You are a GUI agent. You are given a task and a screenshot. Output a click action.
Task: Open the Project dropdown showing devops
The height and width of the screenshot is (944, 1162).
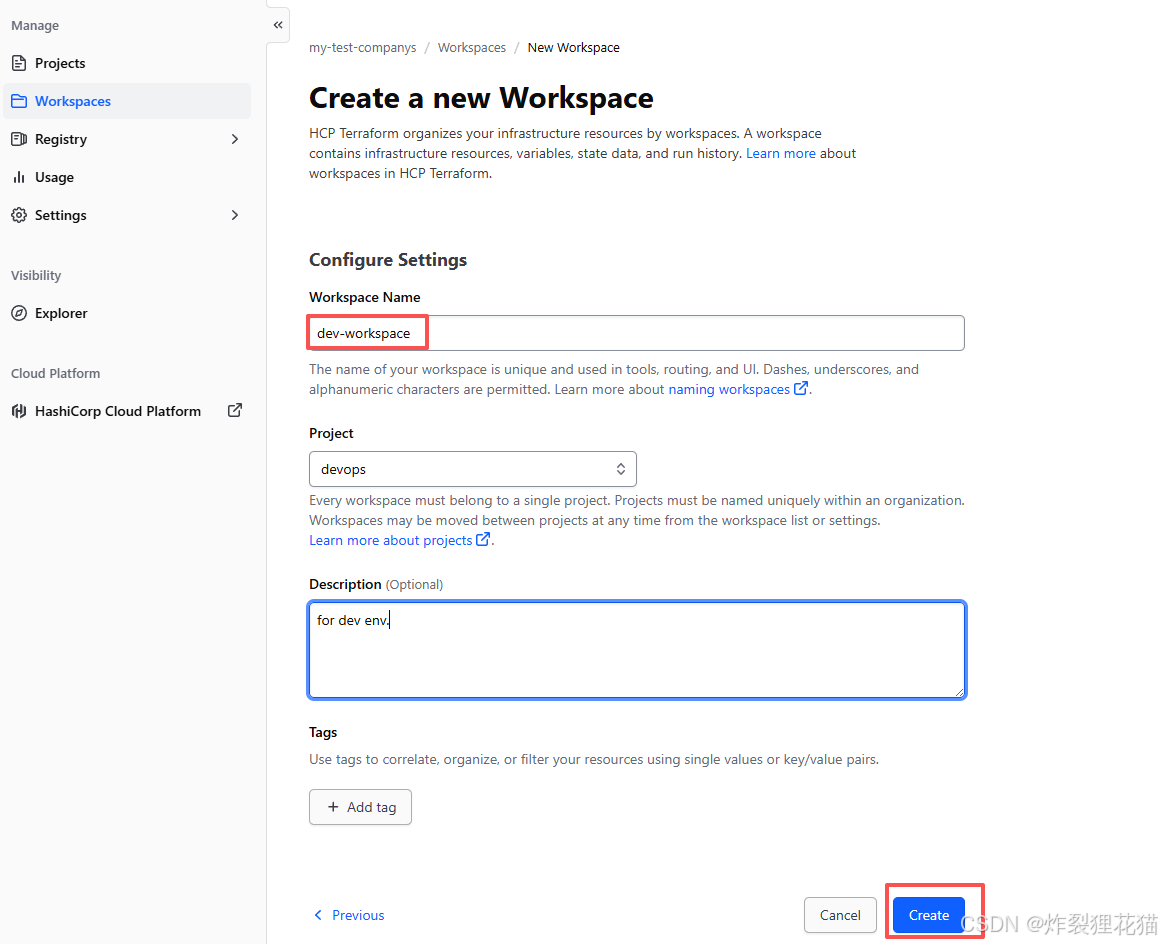(x=473, y=469)
